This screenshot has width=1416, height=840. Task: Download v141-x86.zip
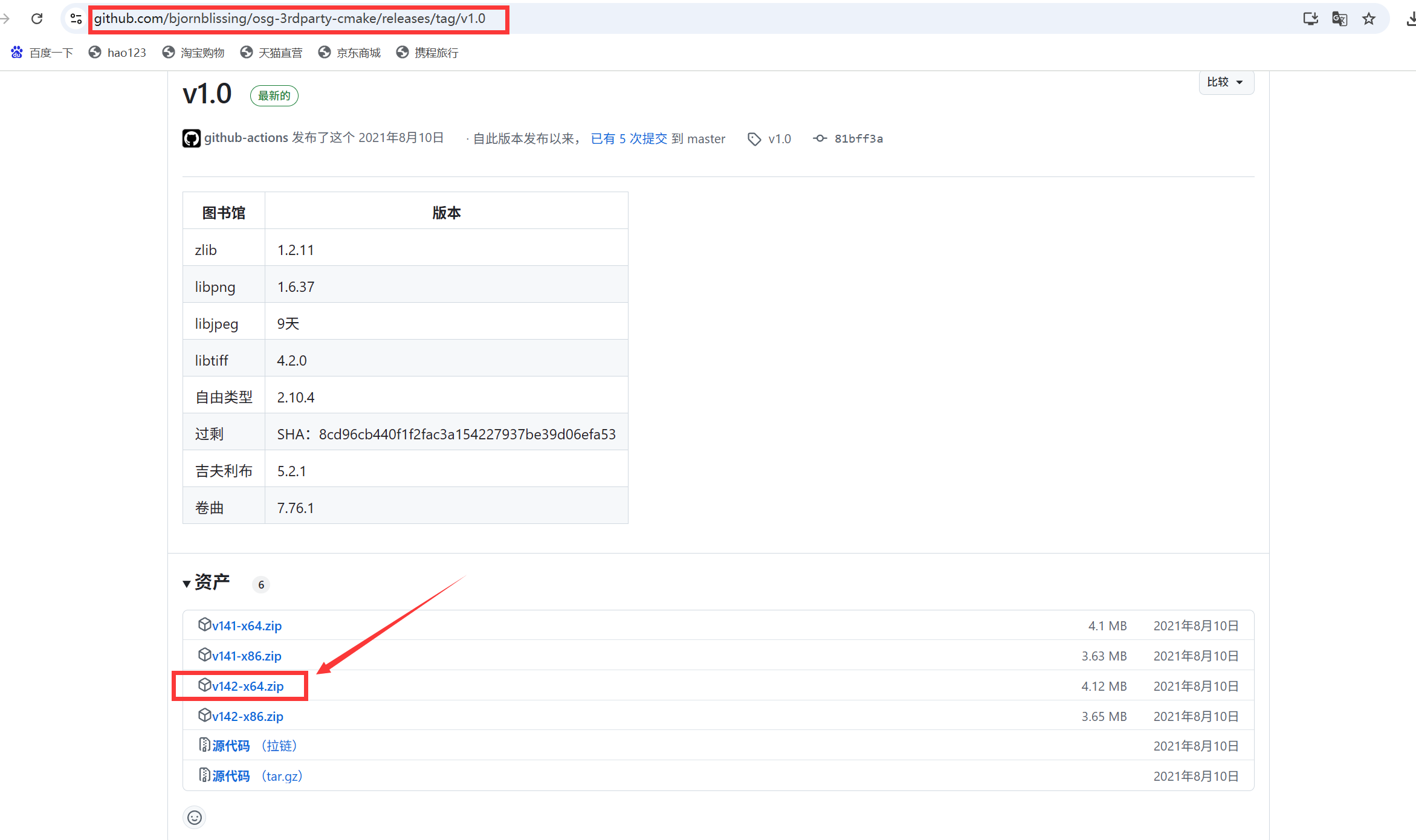[x=247, y=656]
